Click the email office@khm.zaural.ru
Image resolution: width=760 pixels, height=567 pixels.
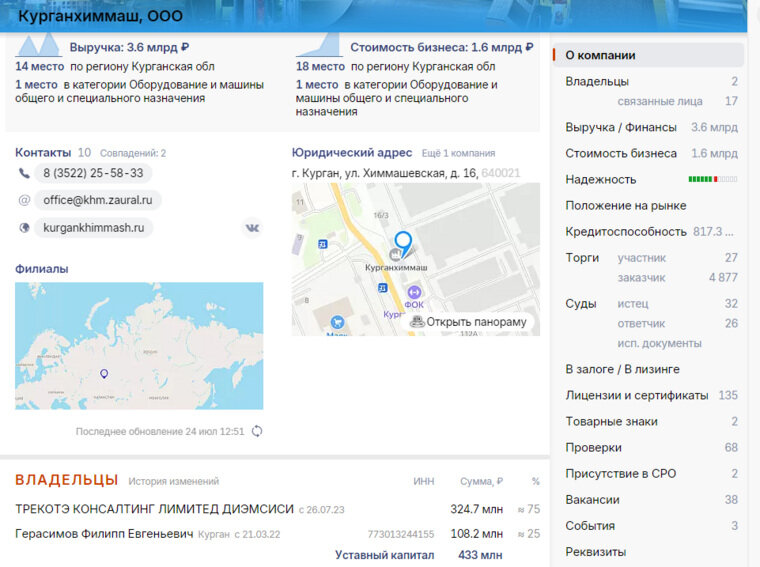[x=97, y=200]
